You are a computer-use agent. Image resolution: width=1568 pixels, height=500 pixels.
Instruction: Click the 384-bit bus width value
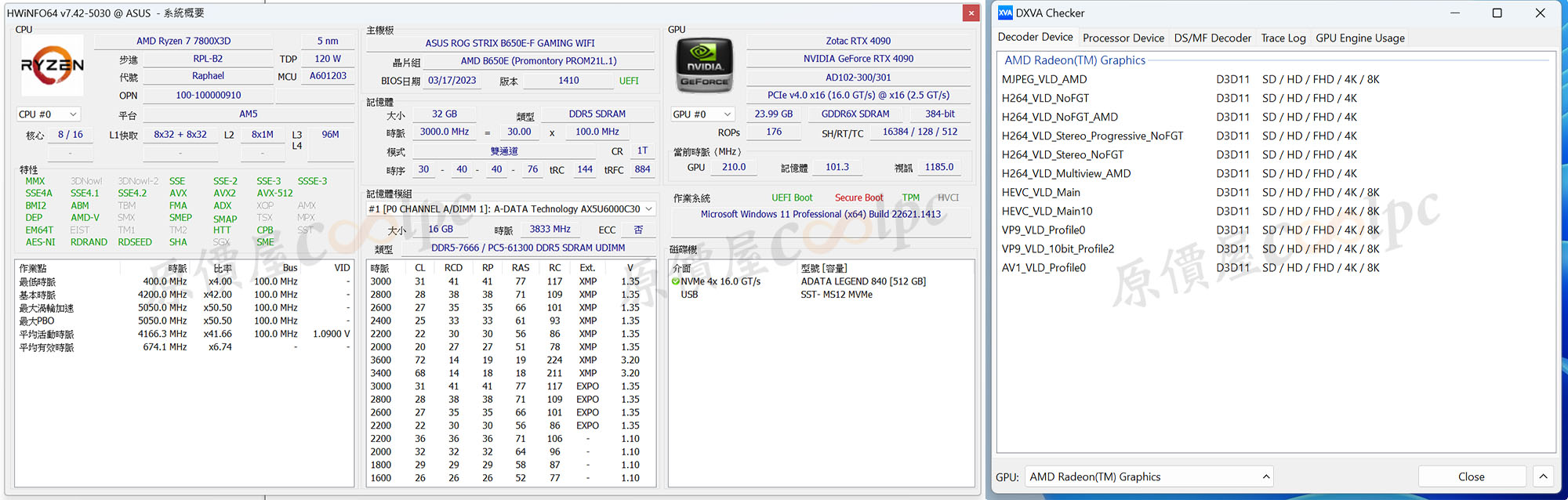[939, 114]
